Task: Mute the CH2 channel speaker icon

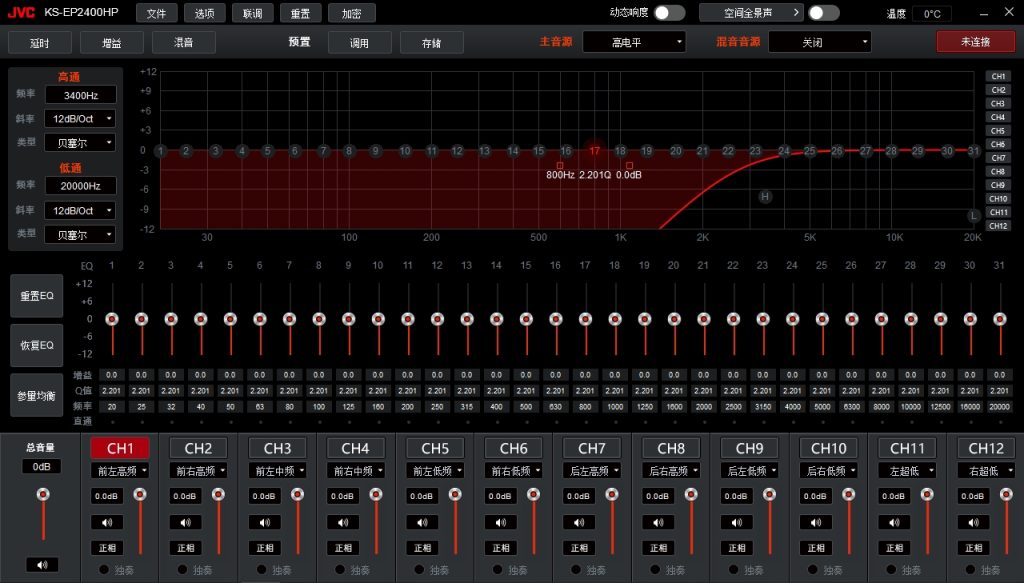Action: (185, 522)
